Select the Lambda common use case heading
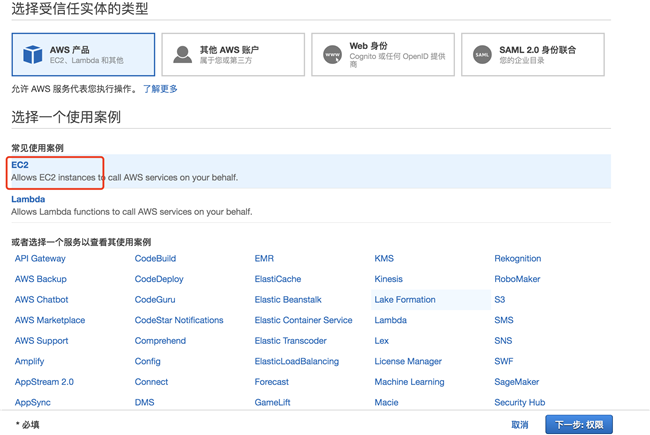Viewport: 650px width, 435px height. coord(28,199)
